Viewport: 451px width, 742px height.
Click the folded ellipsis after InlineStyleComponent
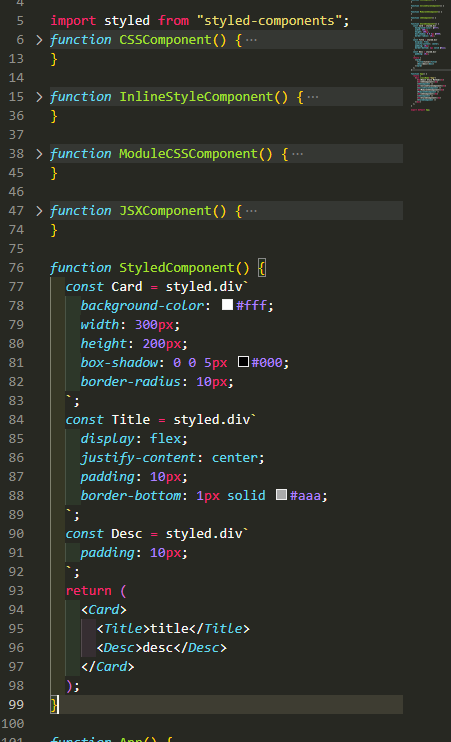pyautogui.click(x=313, y=97)
